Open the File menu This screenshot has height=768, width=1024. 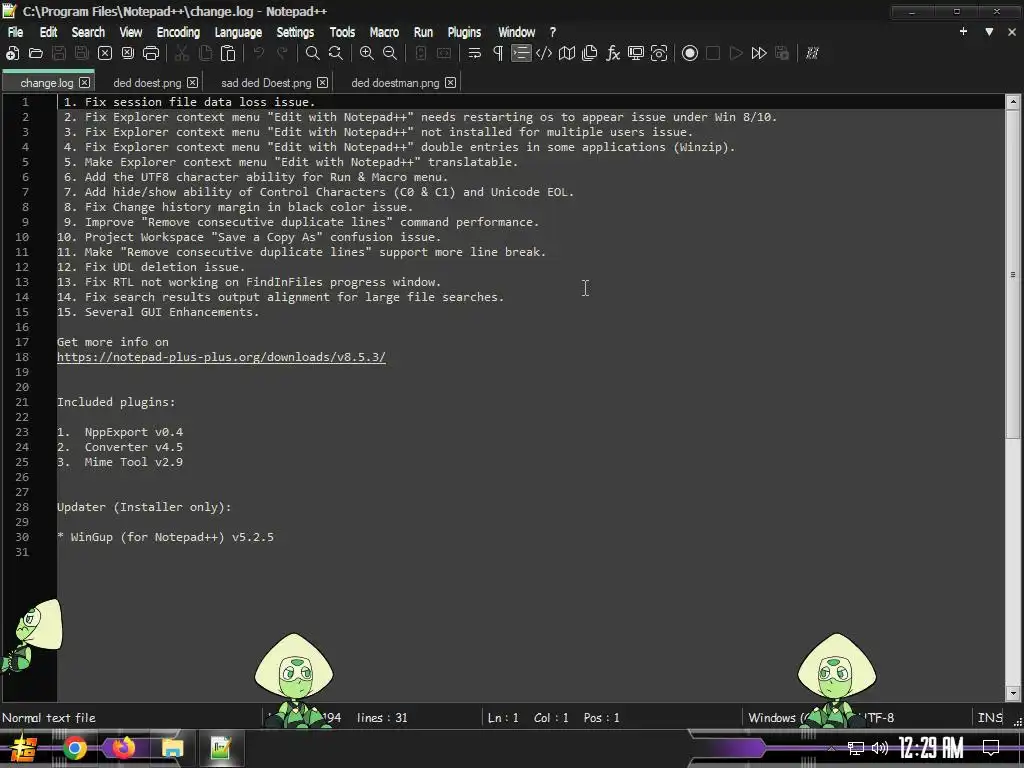15,32
